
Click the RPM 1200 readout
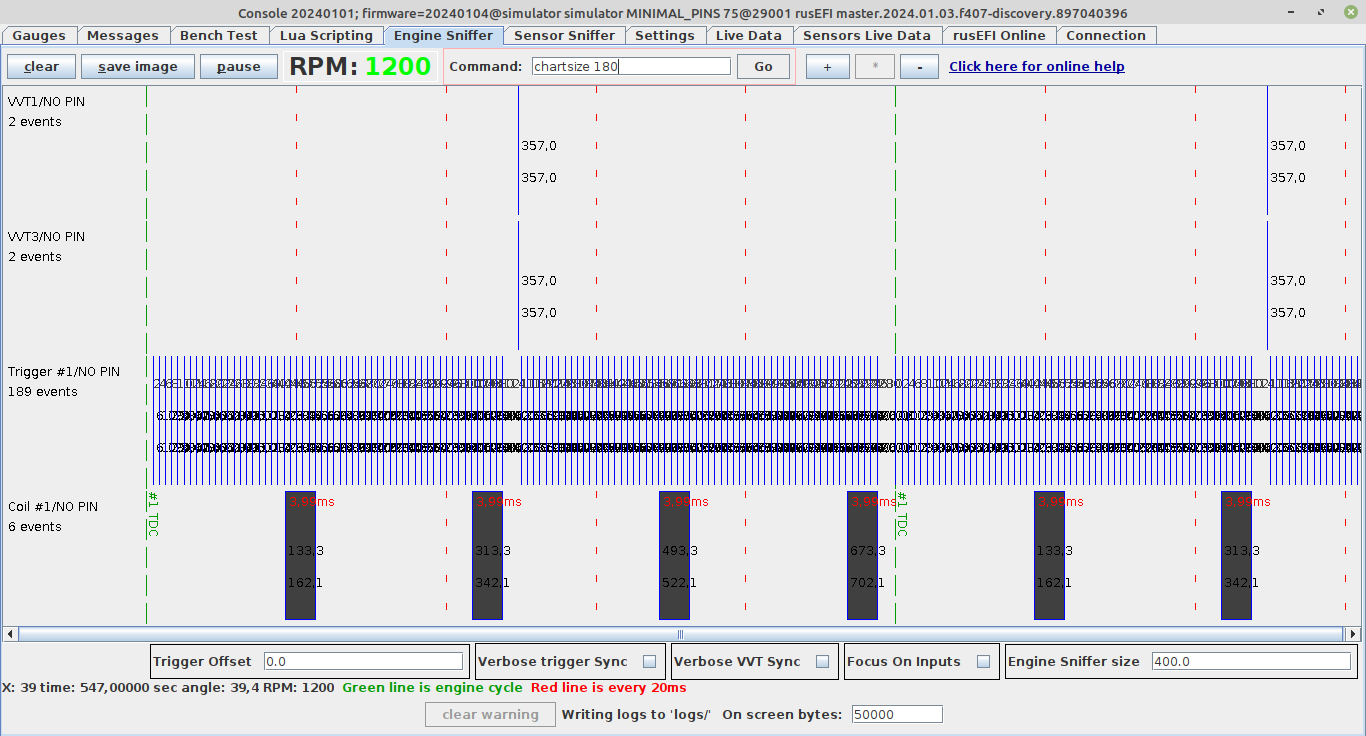361,67
